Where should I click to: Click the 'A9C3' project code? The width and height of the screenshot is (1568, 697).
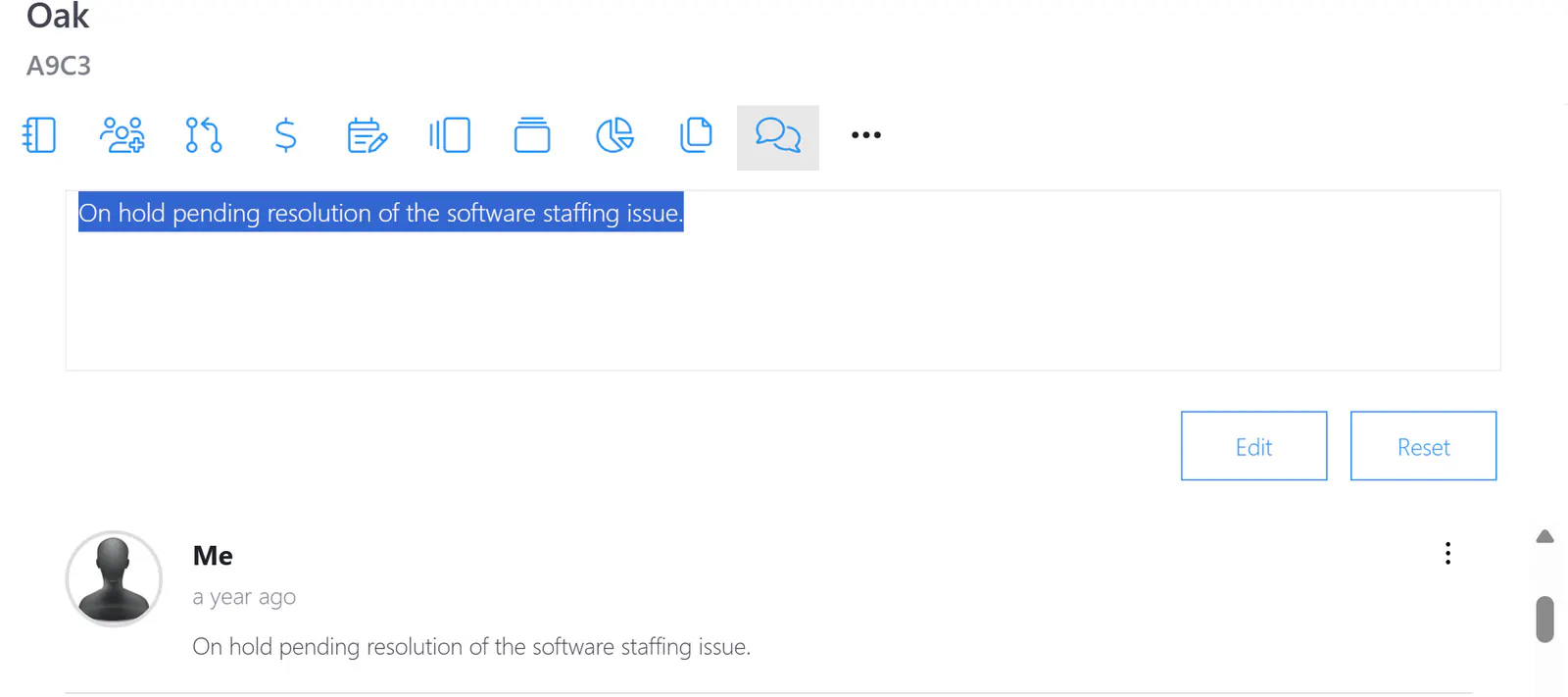click(59, 66)
